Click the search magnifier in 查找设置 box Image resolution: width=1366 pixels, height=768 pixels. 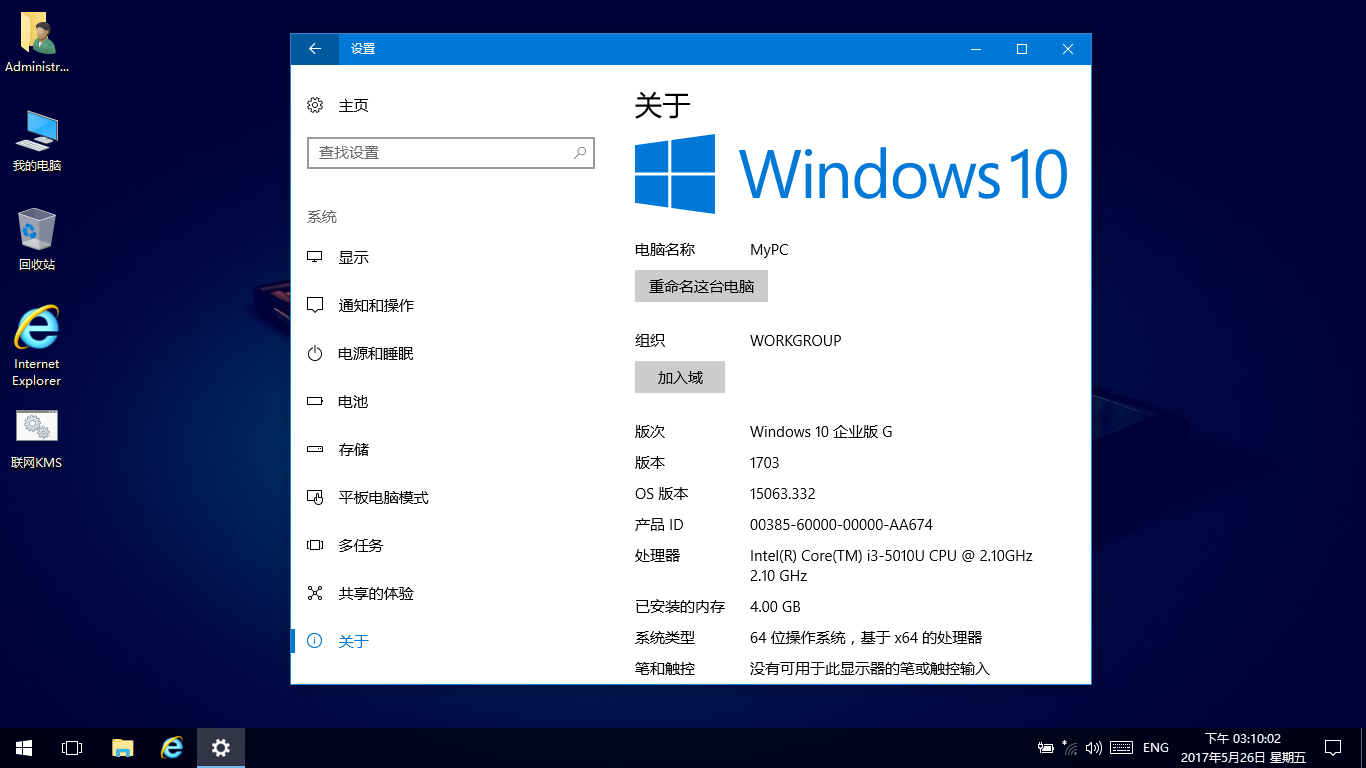click(x=580, y=153)
